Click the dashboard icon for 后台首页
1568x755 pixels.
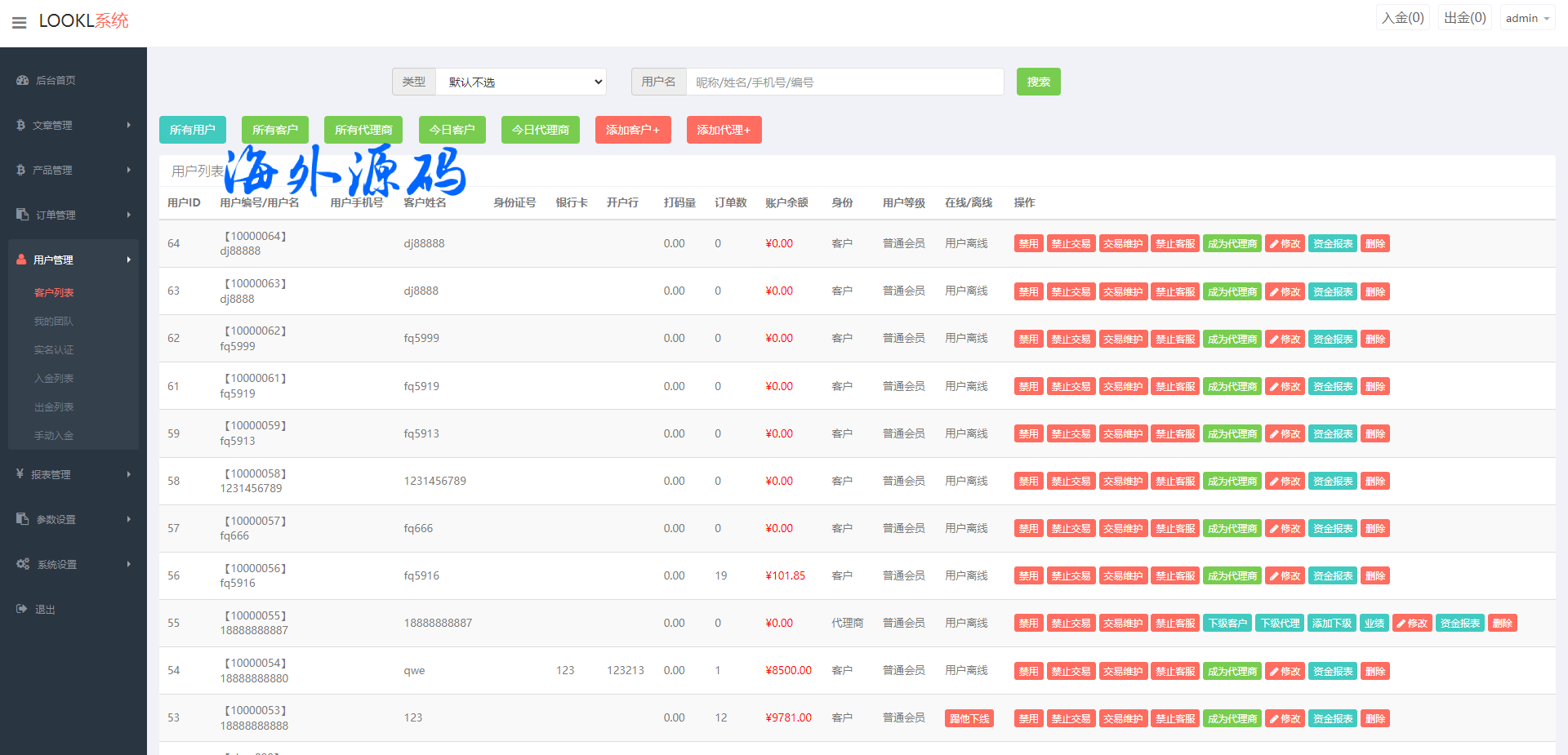[23, 80]
